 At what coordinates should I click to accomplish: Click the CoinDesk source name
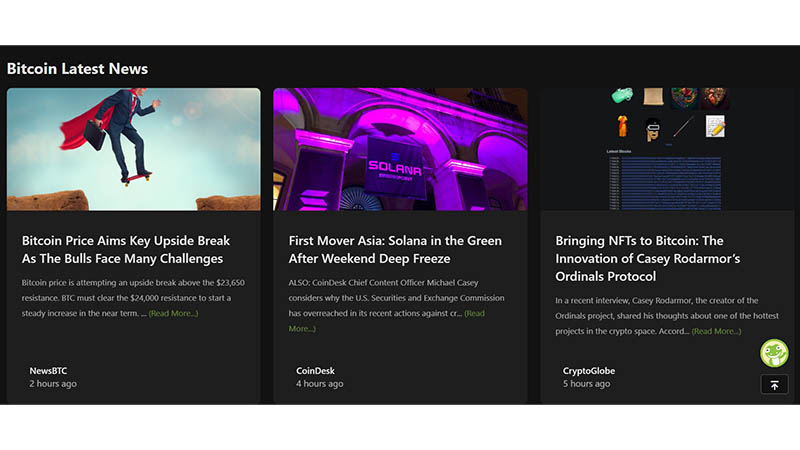[315, 371]
